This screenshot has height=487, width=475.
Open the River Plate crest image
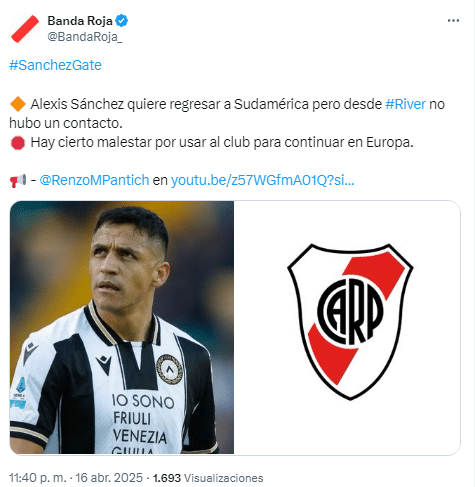[347, 327]
